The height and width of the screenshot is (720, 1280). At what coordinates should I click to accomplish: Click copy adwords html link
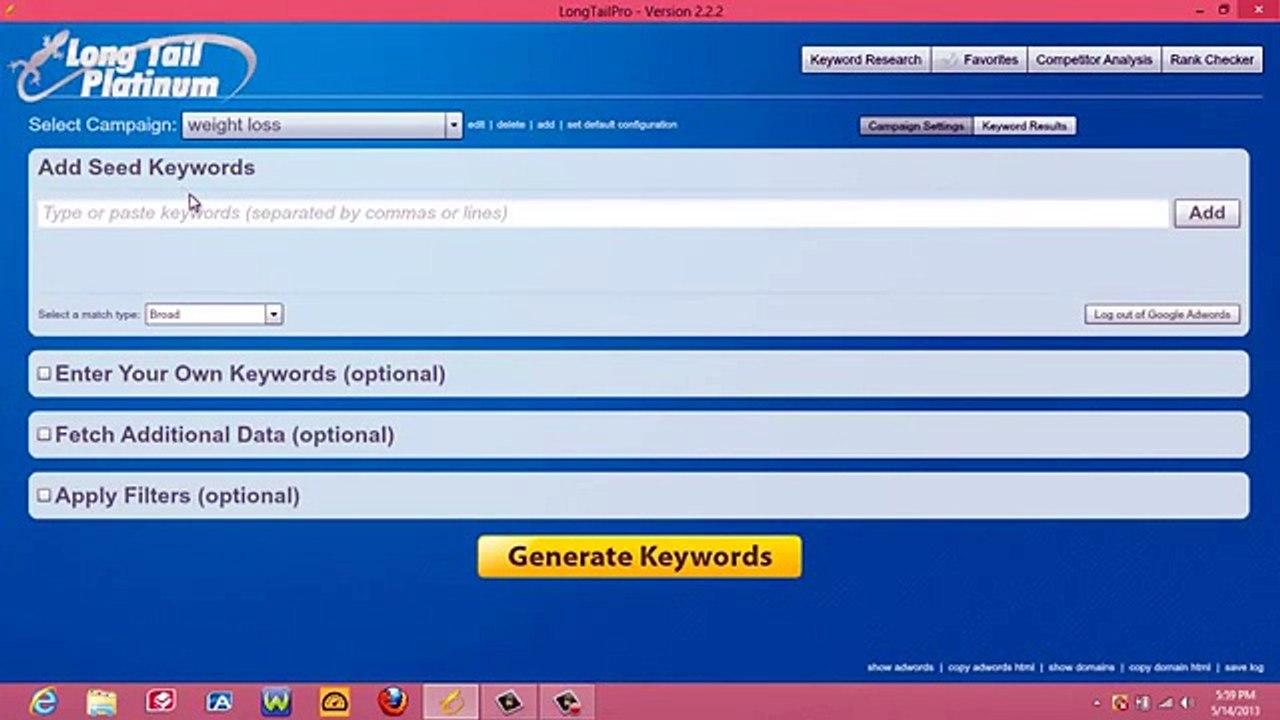[x=991, y=667]
